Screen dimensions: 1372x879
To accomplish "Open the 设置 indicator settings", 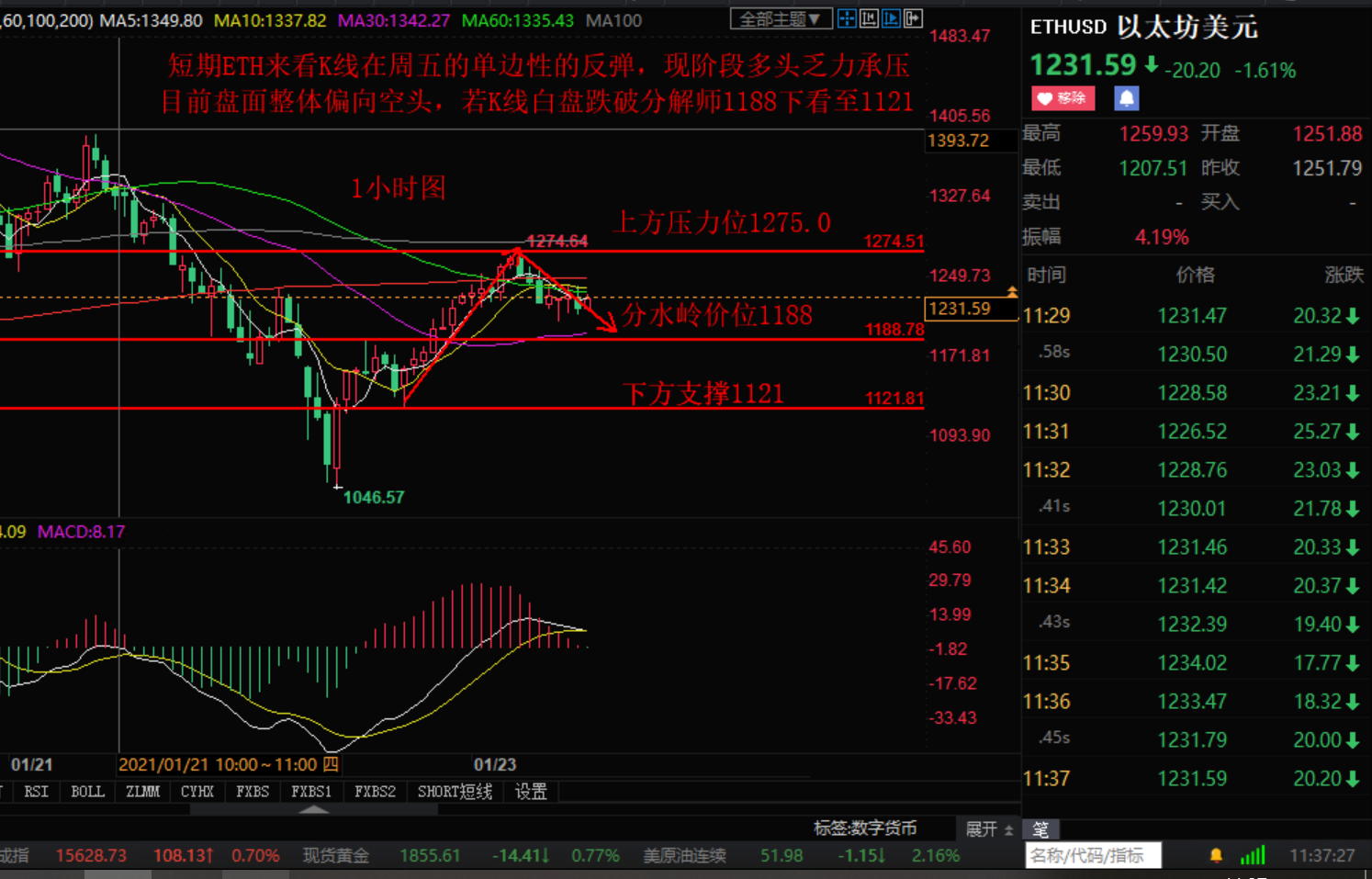I will coord(531,792).
